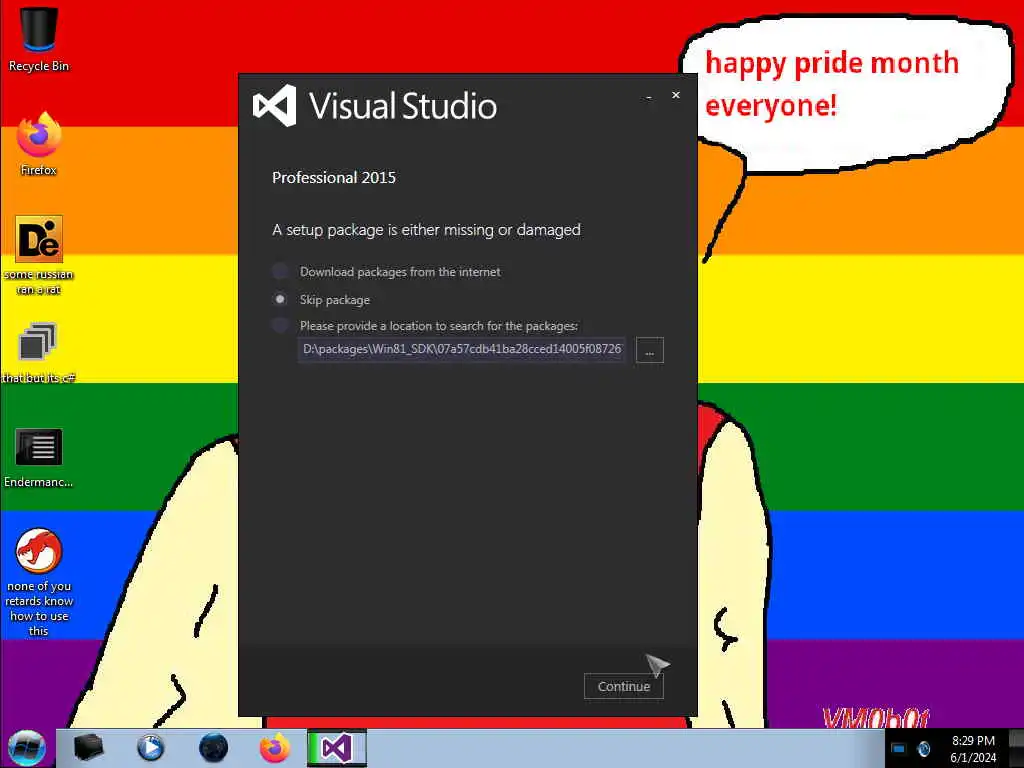Select the 'that but its c#' desktop icon
Image resolution: width=1024 pixels, height=768 pixels.
[39, 353]
